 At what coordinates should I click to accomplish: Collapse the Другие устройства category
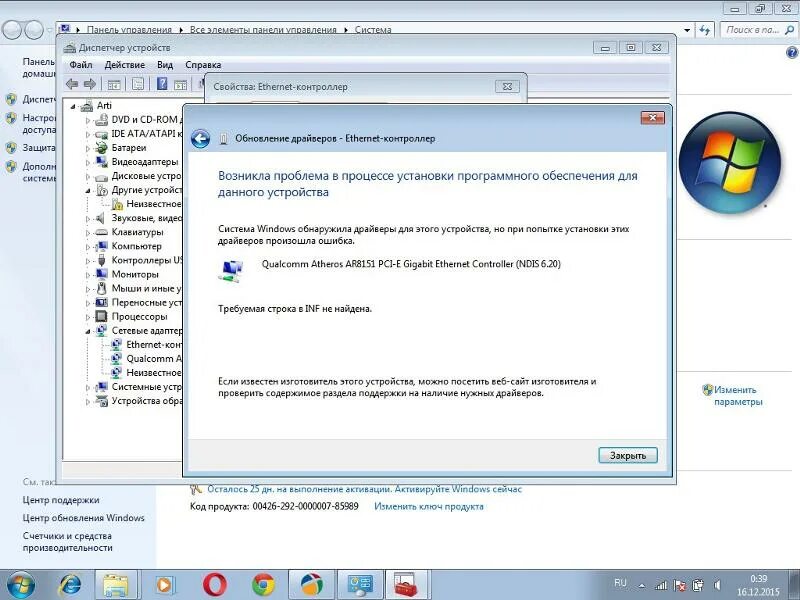88,191
